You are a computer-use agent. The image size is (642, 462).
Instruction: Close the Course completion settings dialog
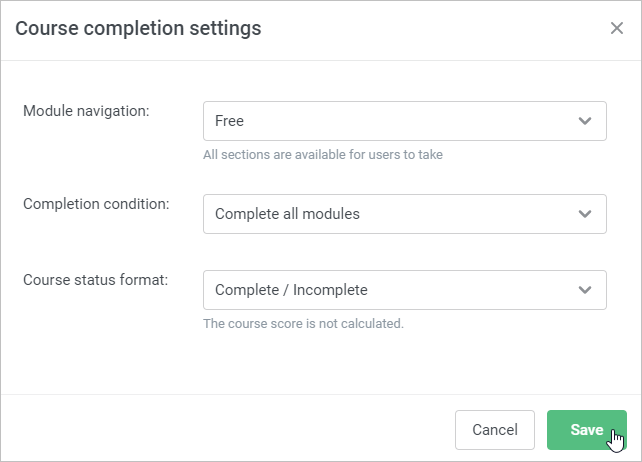pos(617,28)
